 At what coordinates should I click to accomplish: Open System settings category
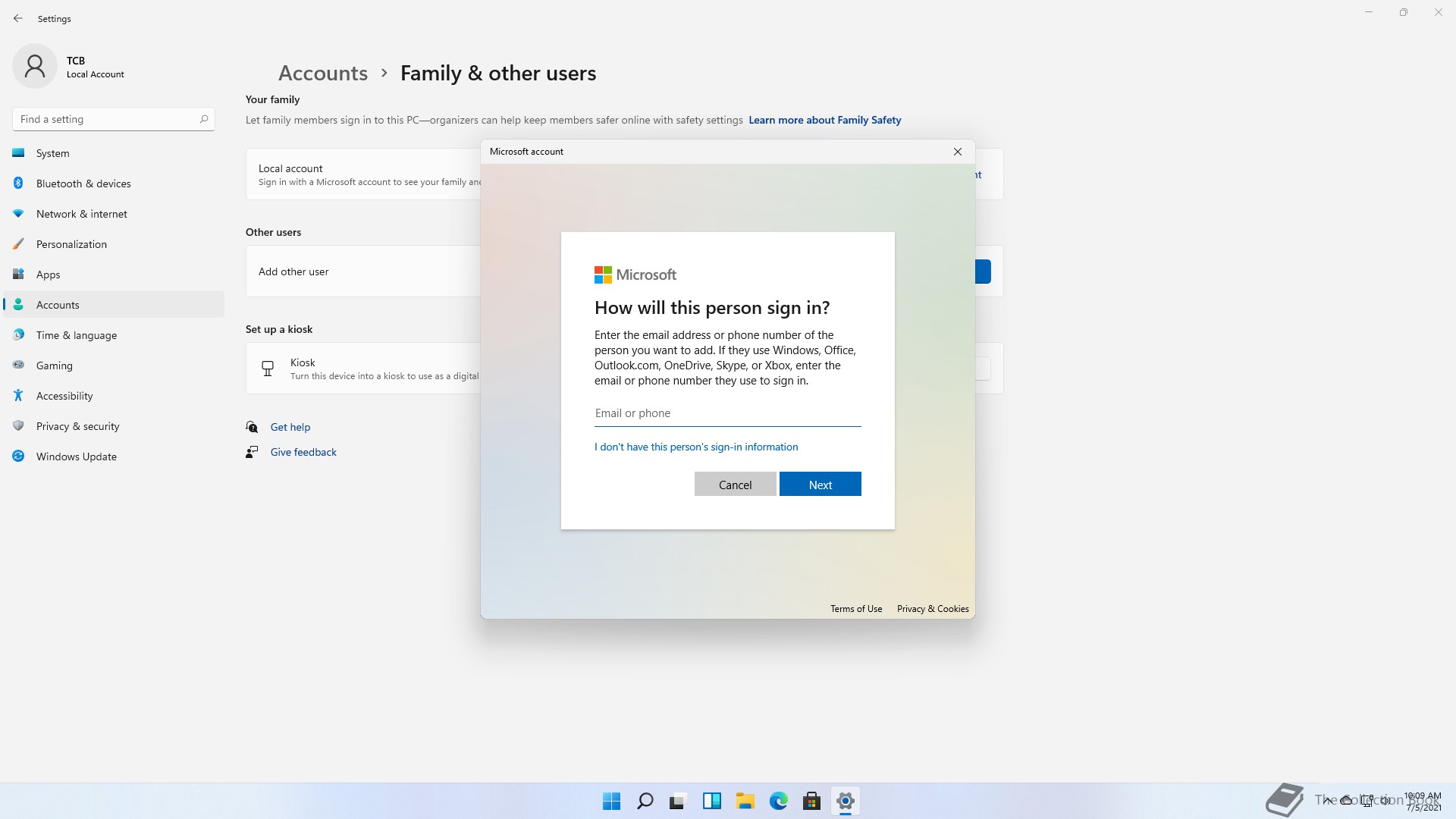click(x=114, y=153)
